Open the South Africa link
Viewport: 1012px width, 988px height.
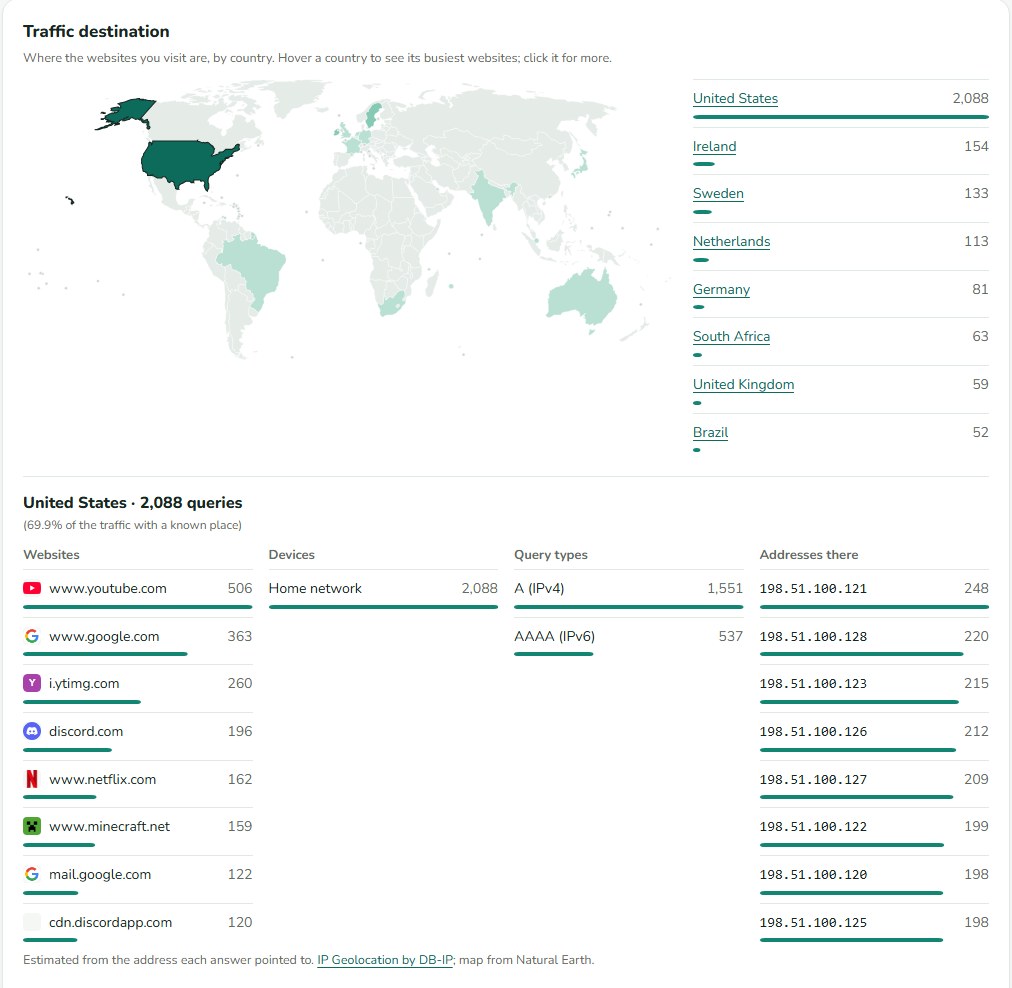coord(731,336)
